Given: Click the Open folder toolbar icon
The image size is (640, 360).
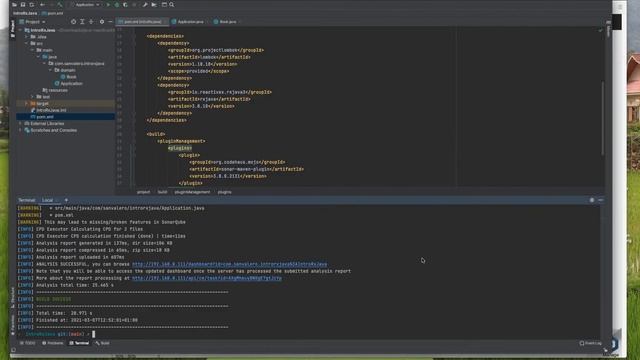Looking at the screenshot, I should tap(14, 5).
